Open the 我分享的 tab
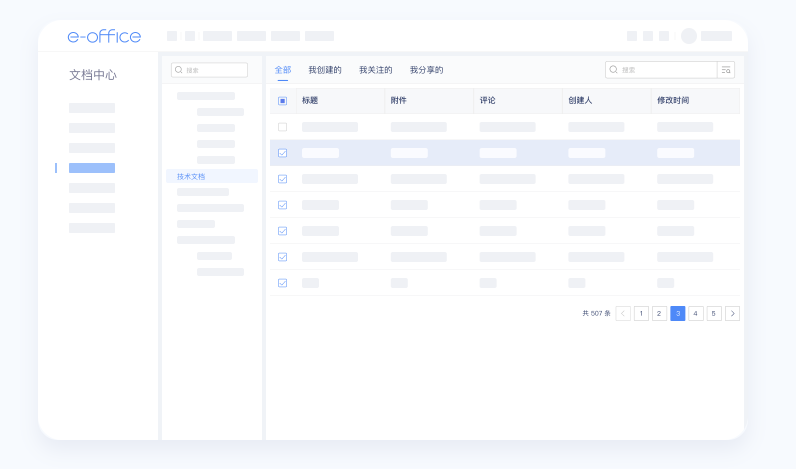Viewport: 796px width, 469px height. coord(427,70)
